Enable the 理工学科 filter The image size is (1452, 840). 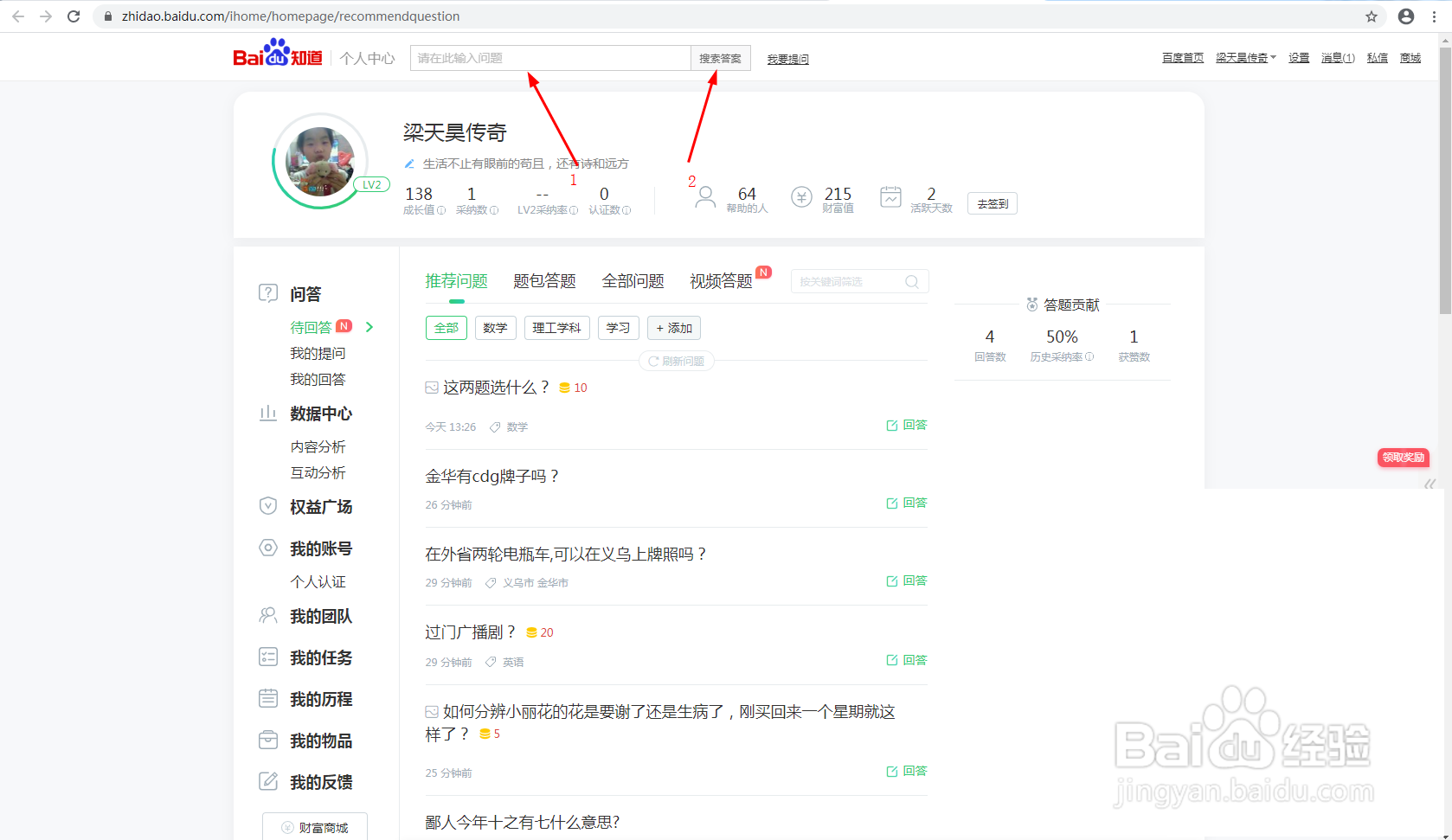[x=556, y=328]
